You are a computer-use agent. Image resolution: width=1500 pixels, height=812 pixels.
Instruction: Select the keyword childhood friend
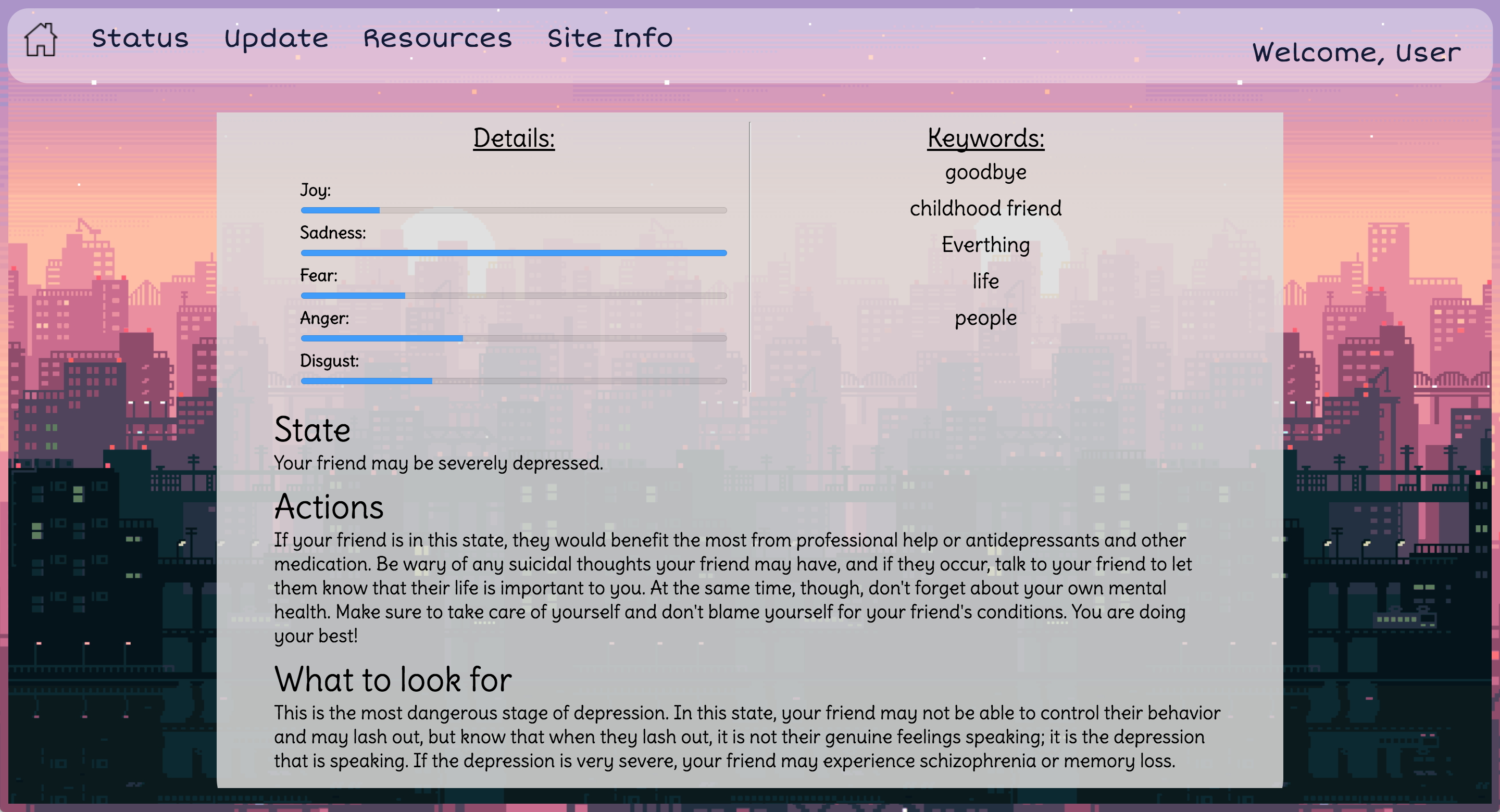985,208
